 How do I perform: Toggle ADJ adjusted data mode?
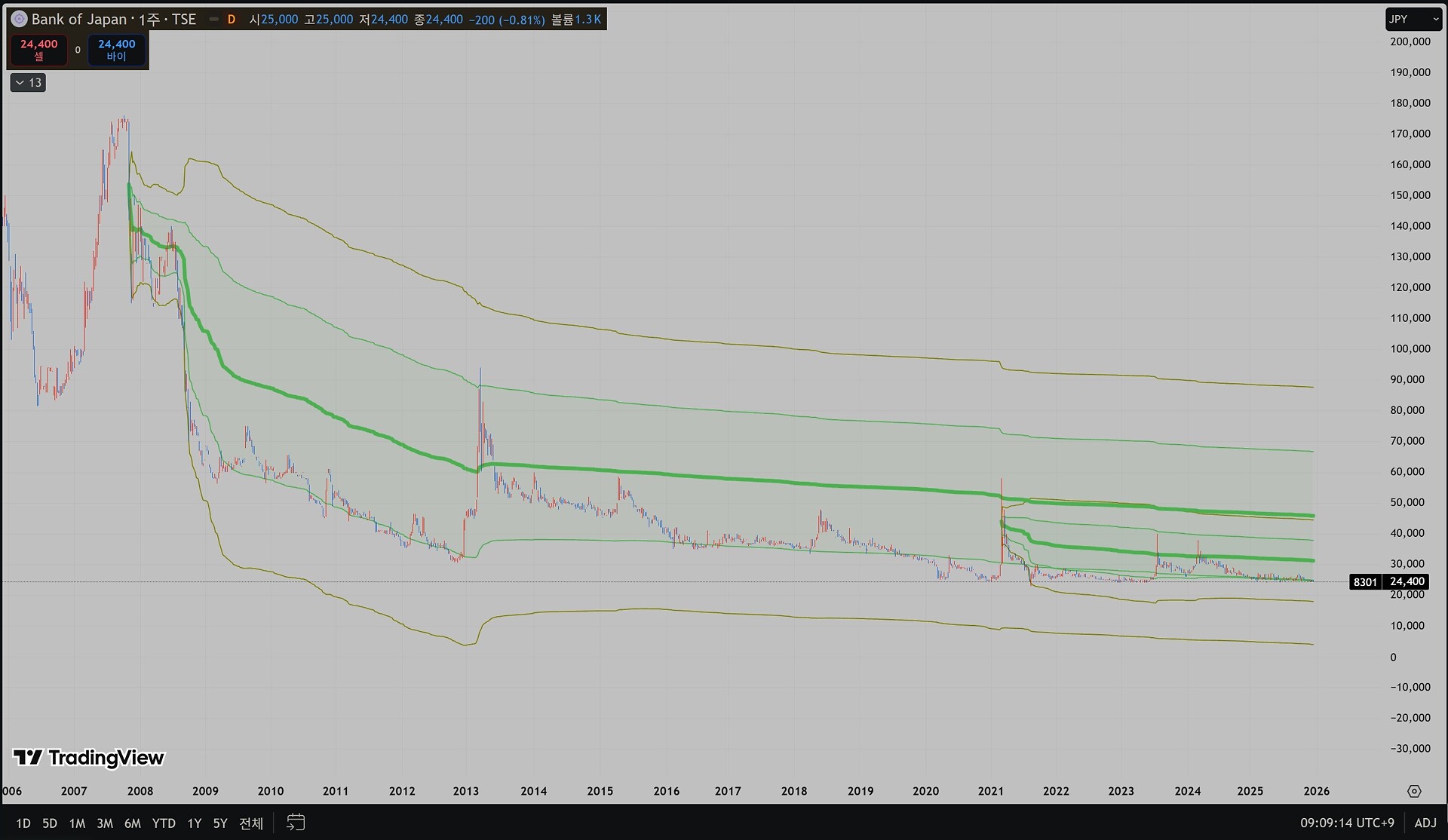coord(1425,823)
